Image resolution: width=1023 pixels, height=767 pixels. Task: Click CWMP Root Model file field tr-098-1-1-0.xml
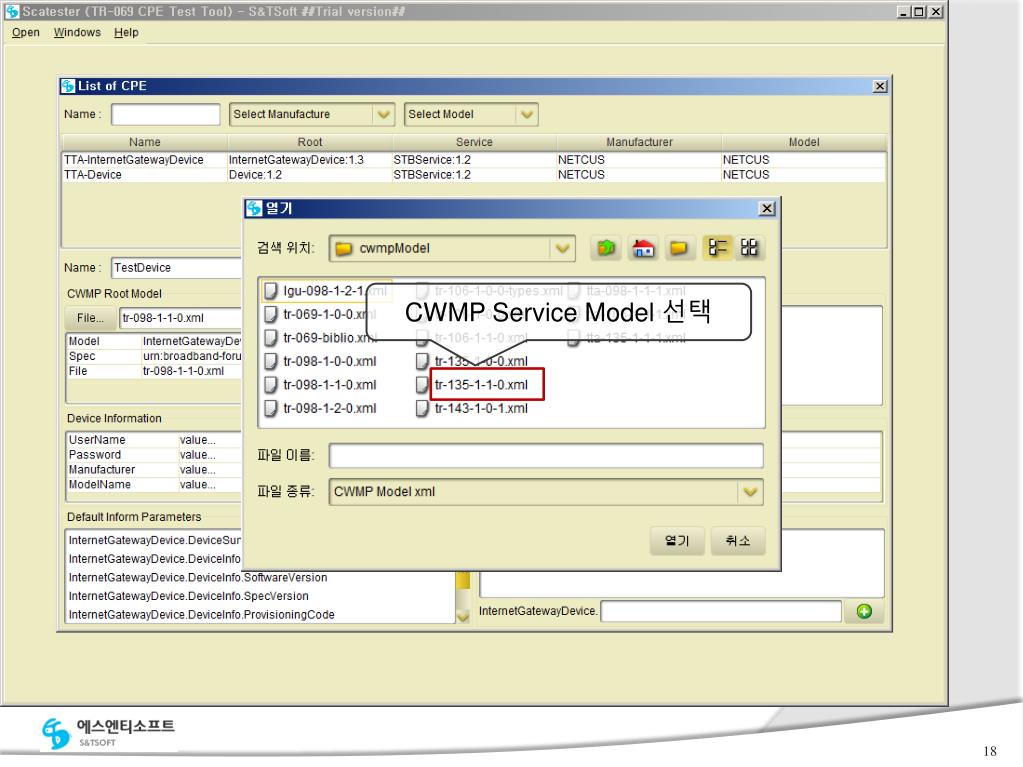(x=181, y=318)
